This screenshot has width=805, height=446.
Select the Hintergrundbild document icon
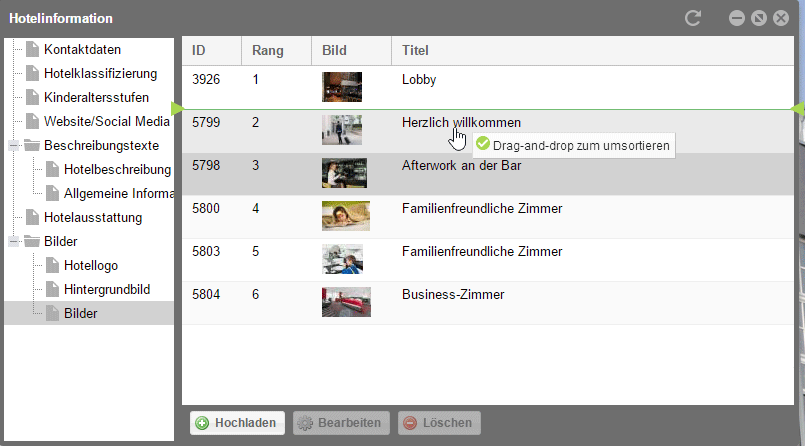coord(52,289)
